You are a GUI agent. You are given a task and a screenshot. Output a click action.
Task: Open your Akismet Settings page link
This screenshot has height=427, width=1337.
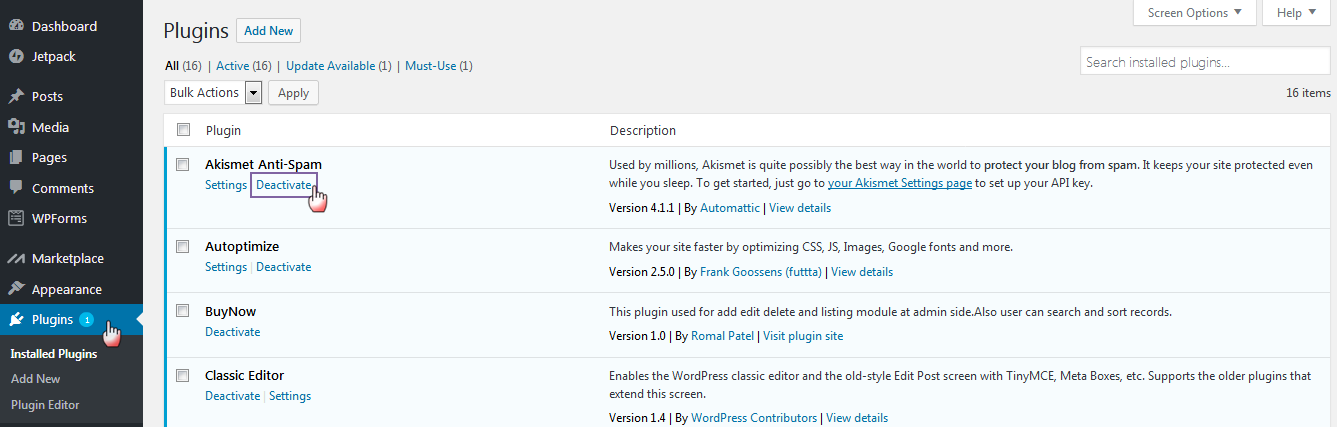click(x=900, y=183)
